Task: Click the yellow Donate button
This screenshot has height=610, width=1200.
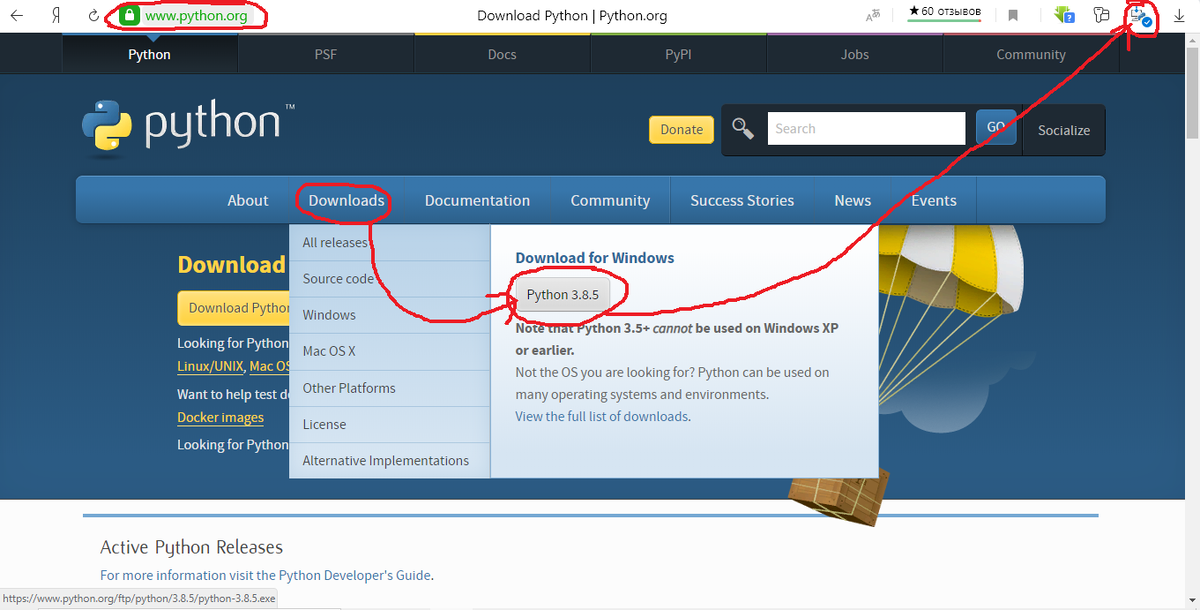Action: [x=682, y=129]
